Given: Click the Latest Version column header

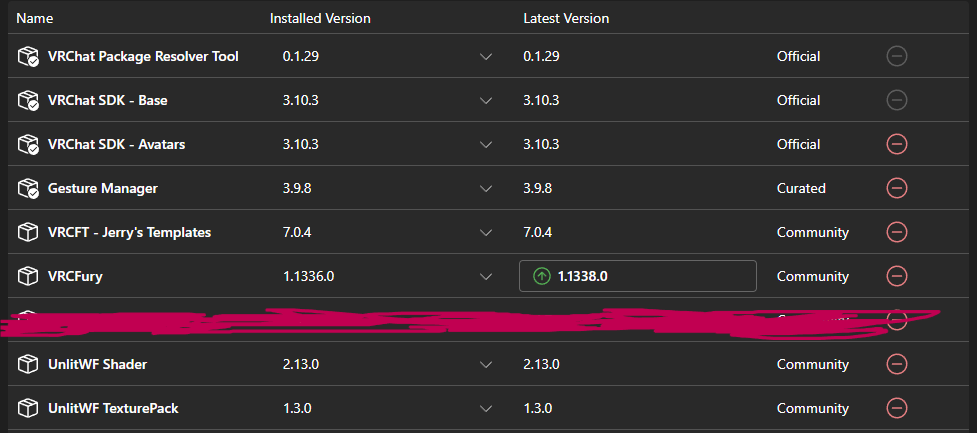Looking at the screenshot, I should pyautogui.click(x=566, y=19).
